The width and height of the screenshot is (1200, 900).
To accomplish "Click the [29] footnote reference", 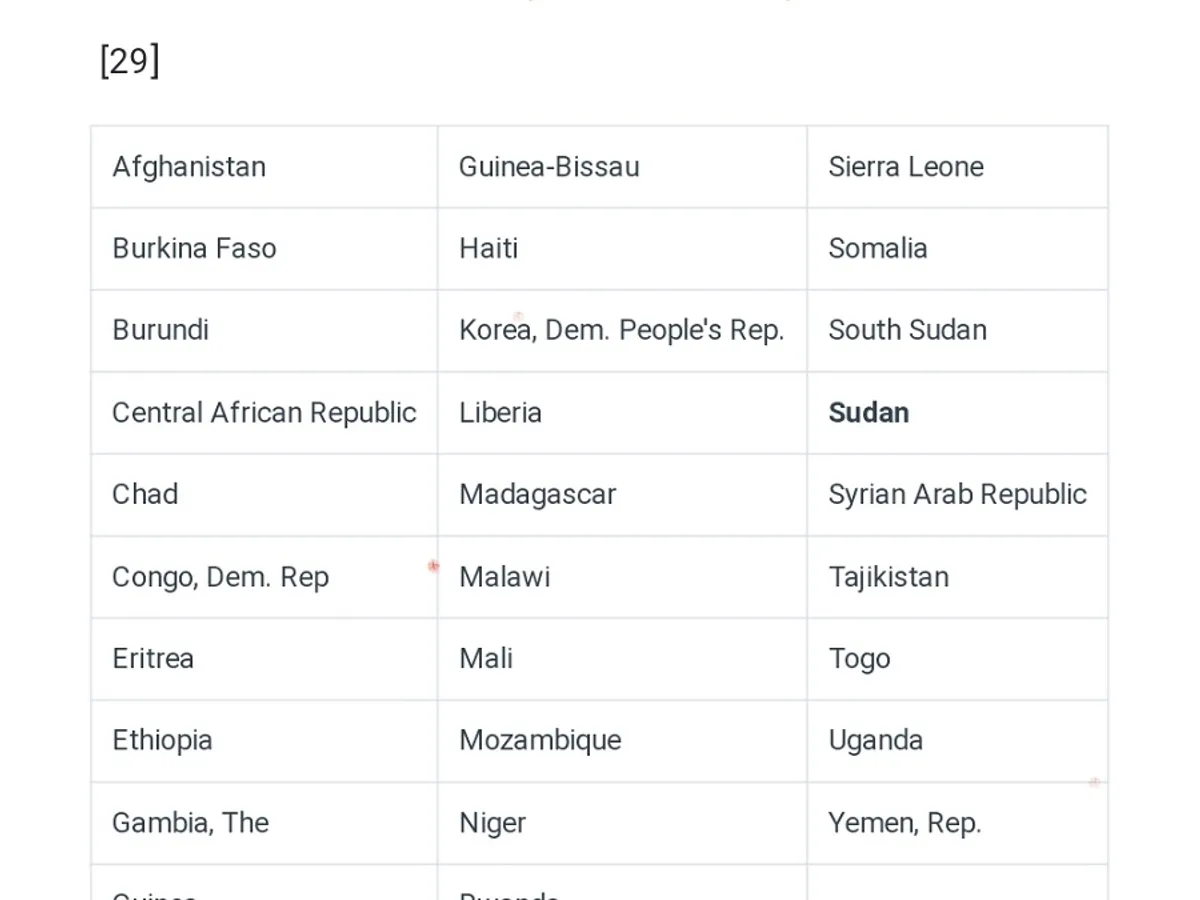I will tap(130, 62).
